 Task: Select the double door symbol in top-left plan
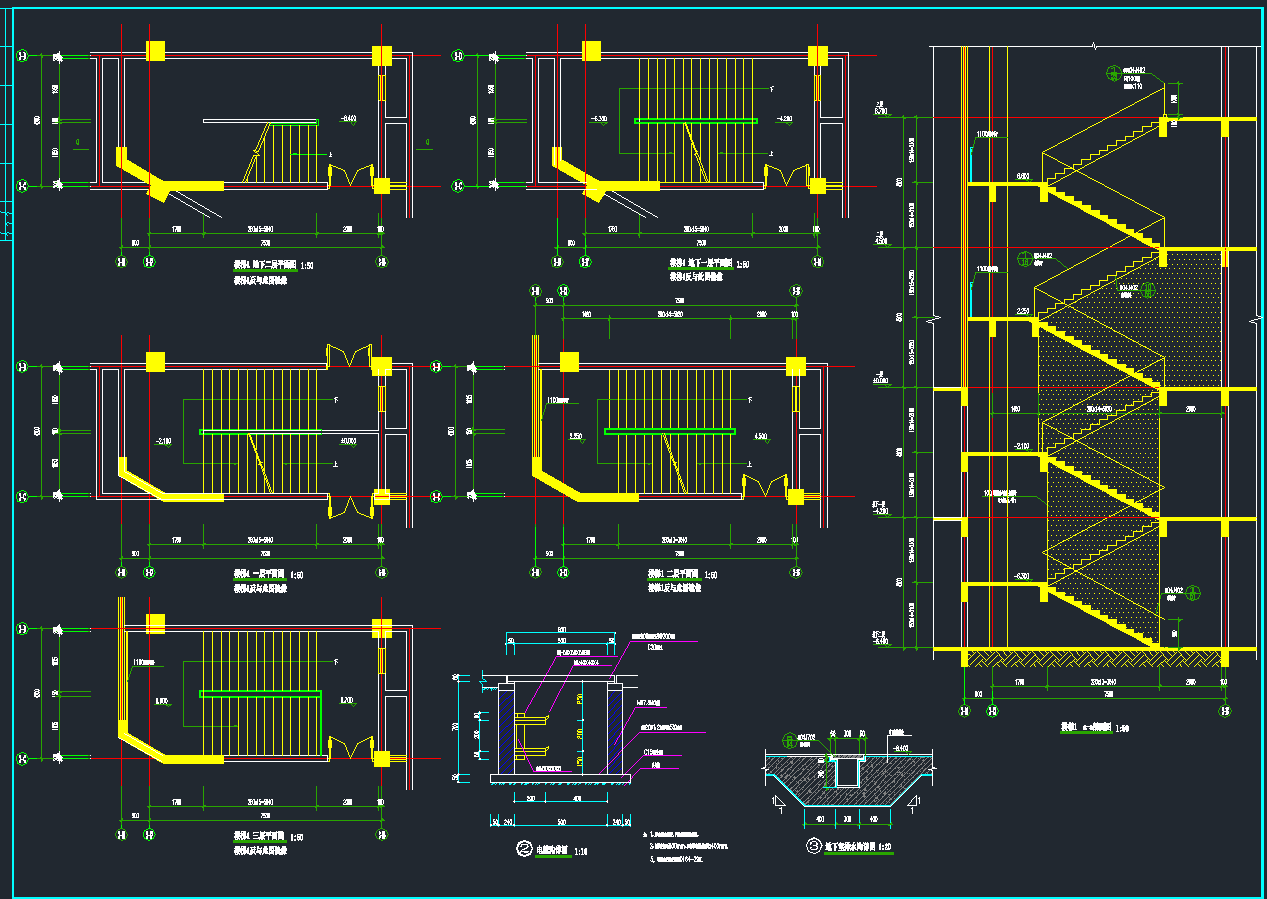[x=352, y=175]
